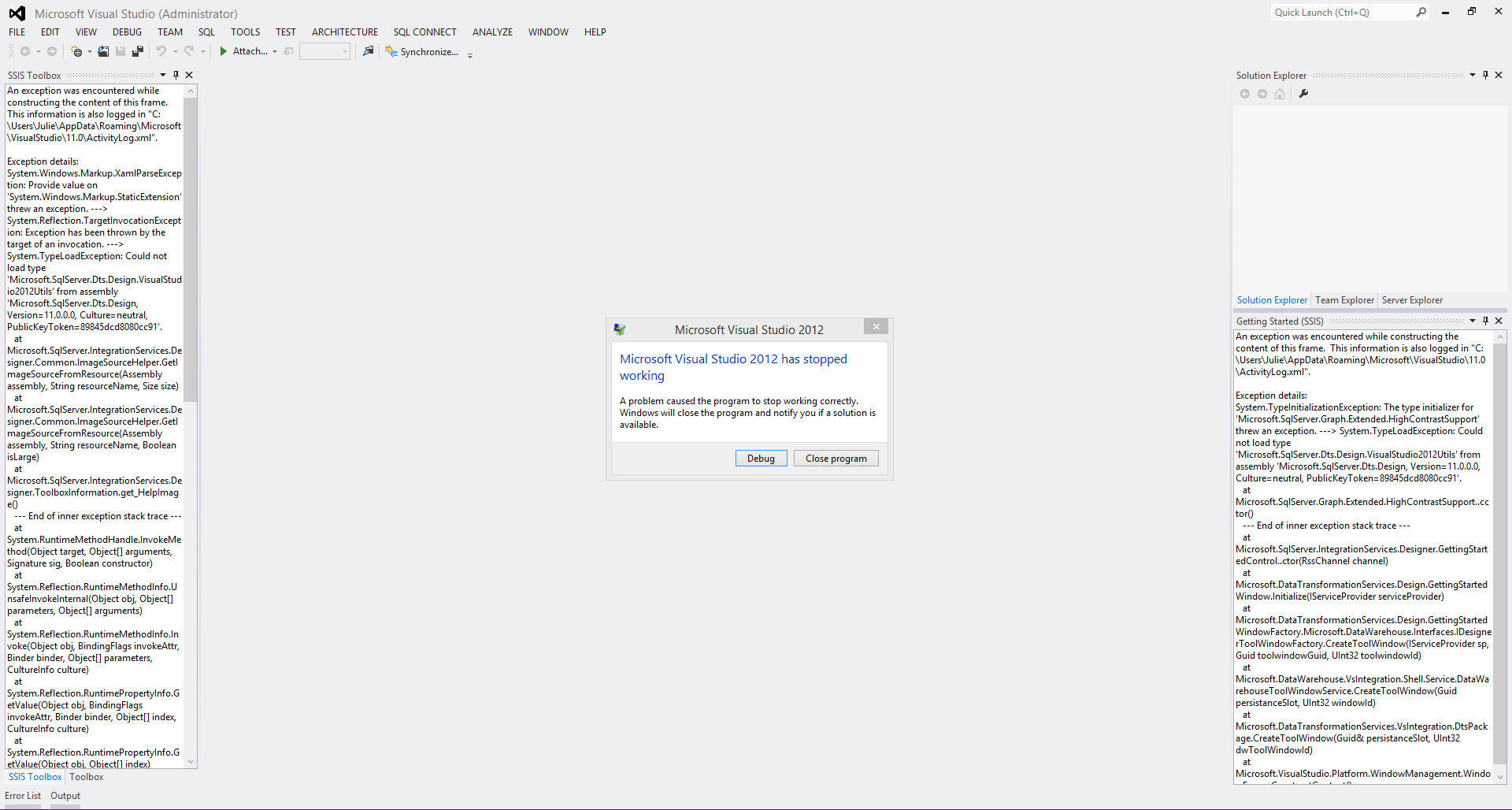The image size is (1512, 810).
Task: Click the SSIS Toolbox scrollbar thumb
Action: click(190, 250)
